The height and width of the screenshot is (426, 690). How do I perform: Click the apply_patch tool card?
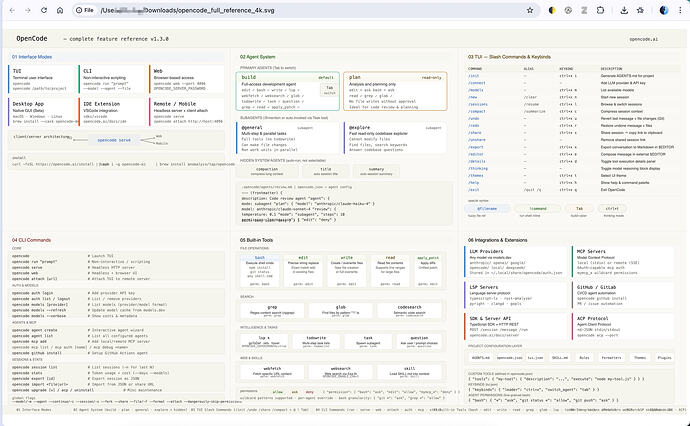[428, 271]
